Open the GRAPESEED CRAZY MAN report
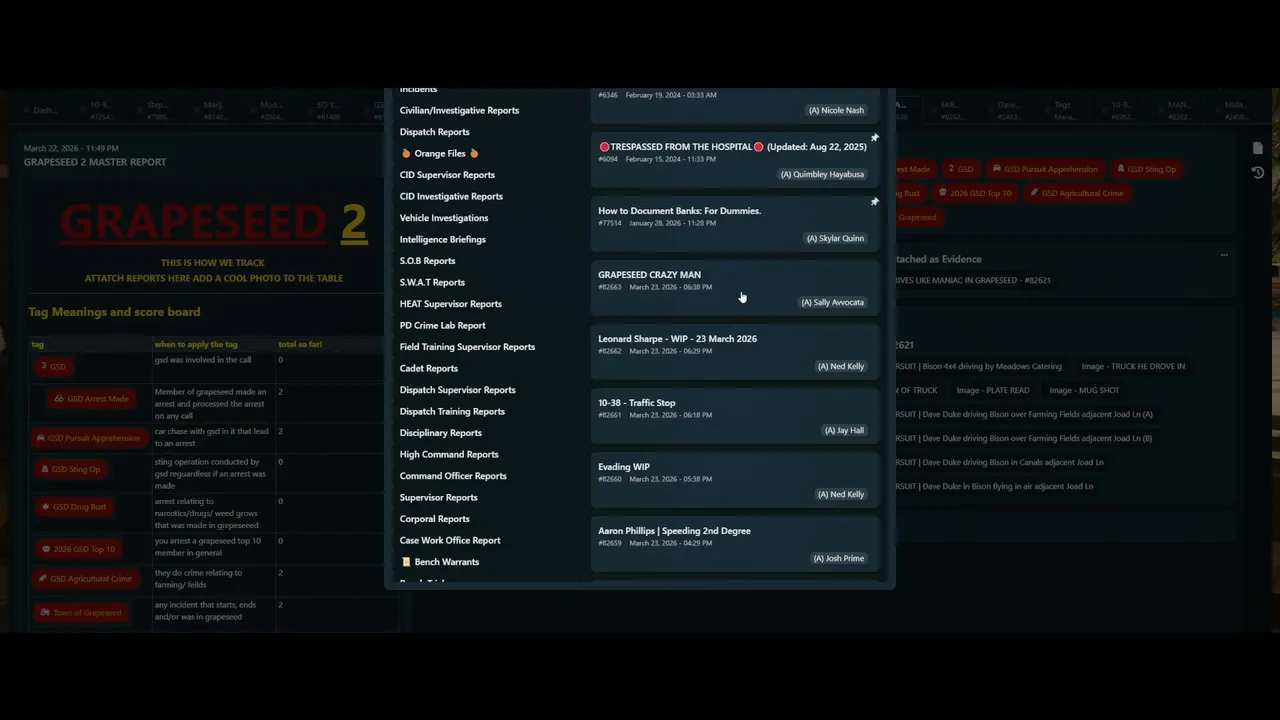 pyautogui.click(x=735, y=288)
